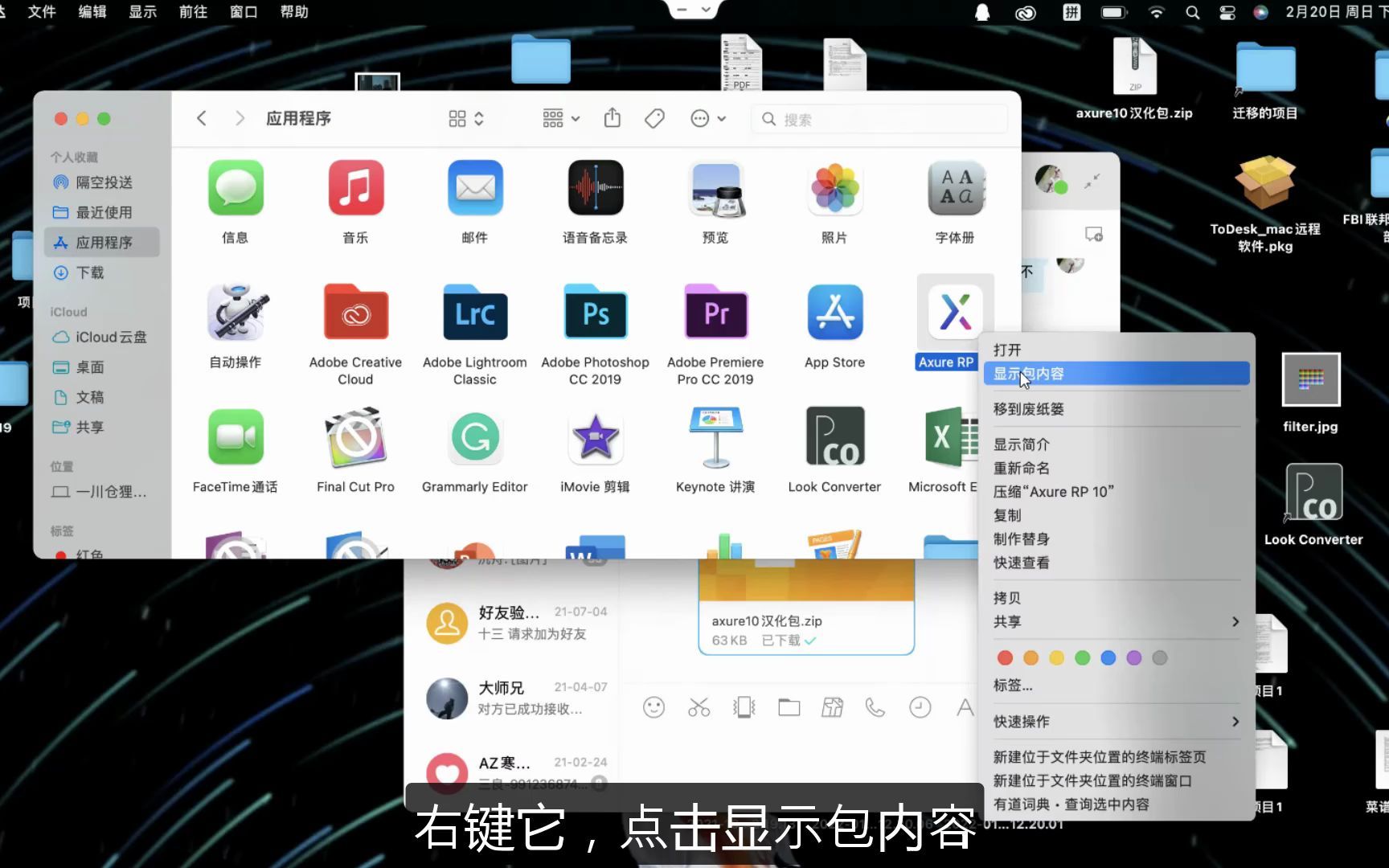Open the 照片 Photos app icon
This screenshot has width=1389, height=868.
tap(835, 188)
